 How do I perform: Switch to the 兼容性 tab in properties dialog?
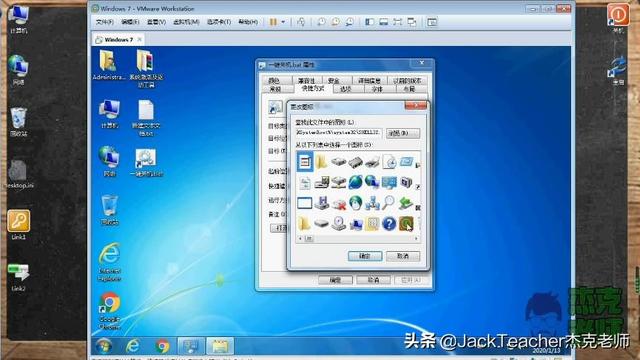307,80
